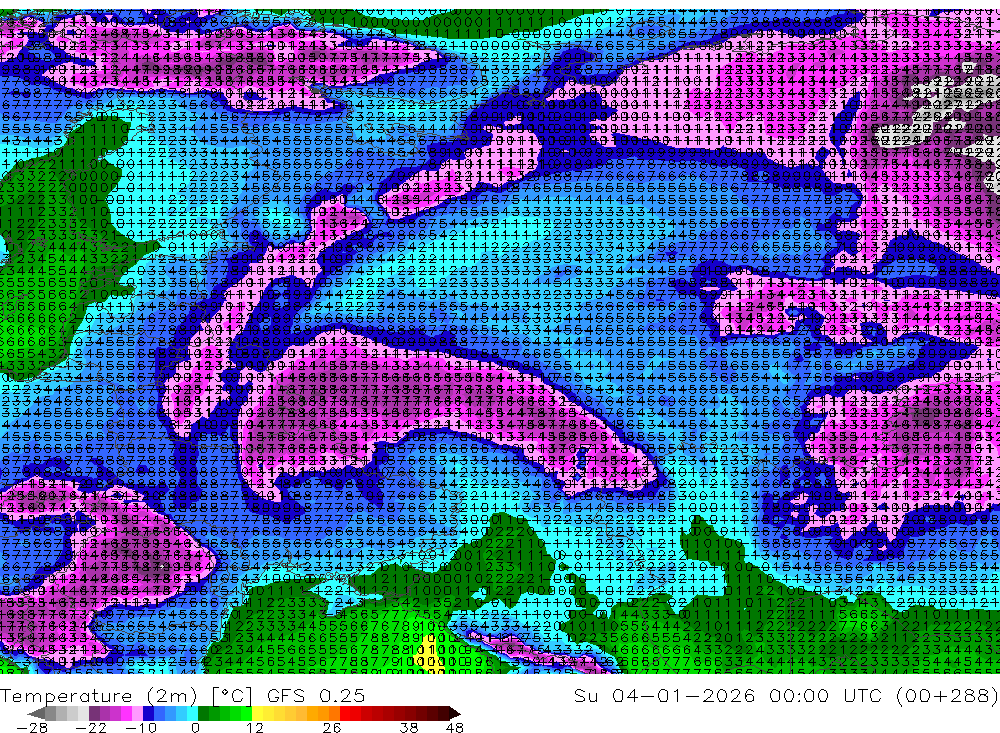Click the 'GFS 0.25' model label

(x=316, y=695)
